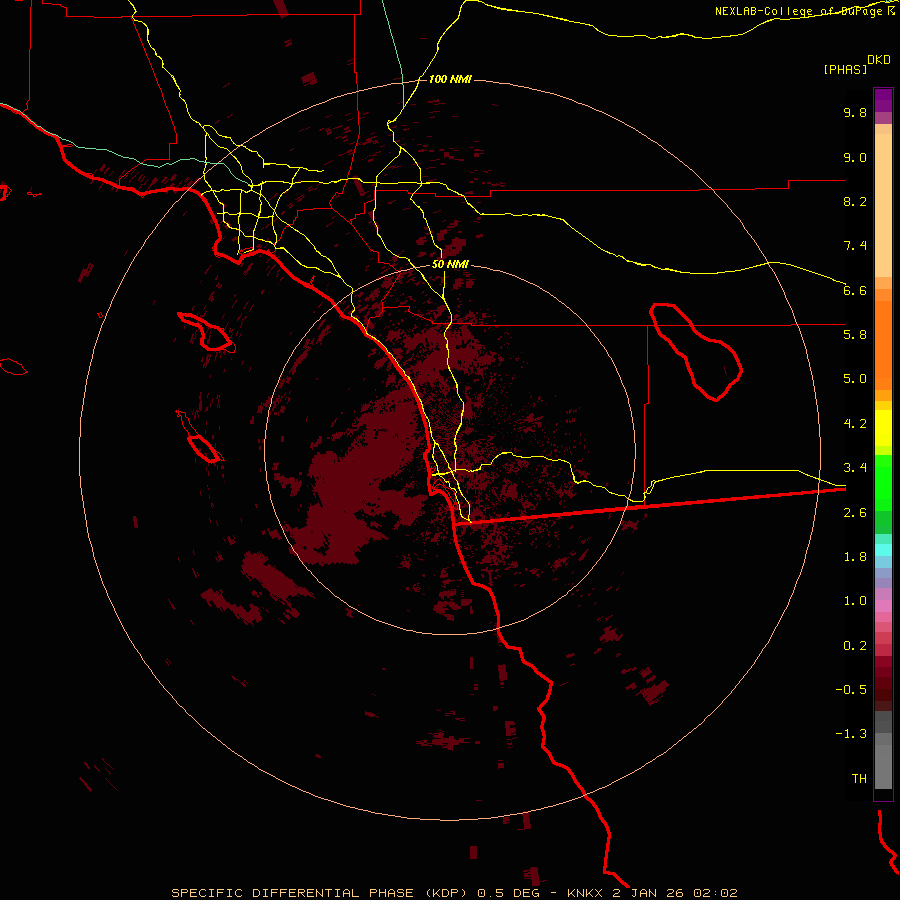900x900 pixels.
Task: Click the 50 NMI range ring label
Action: point(450,264)
